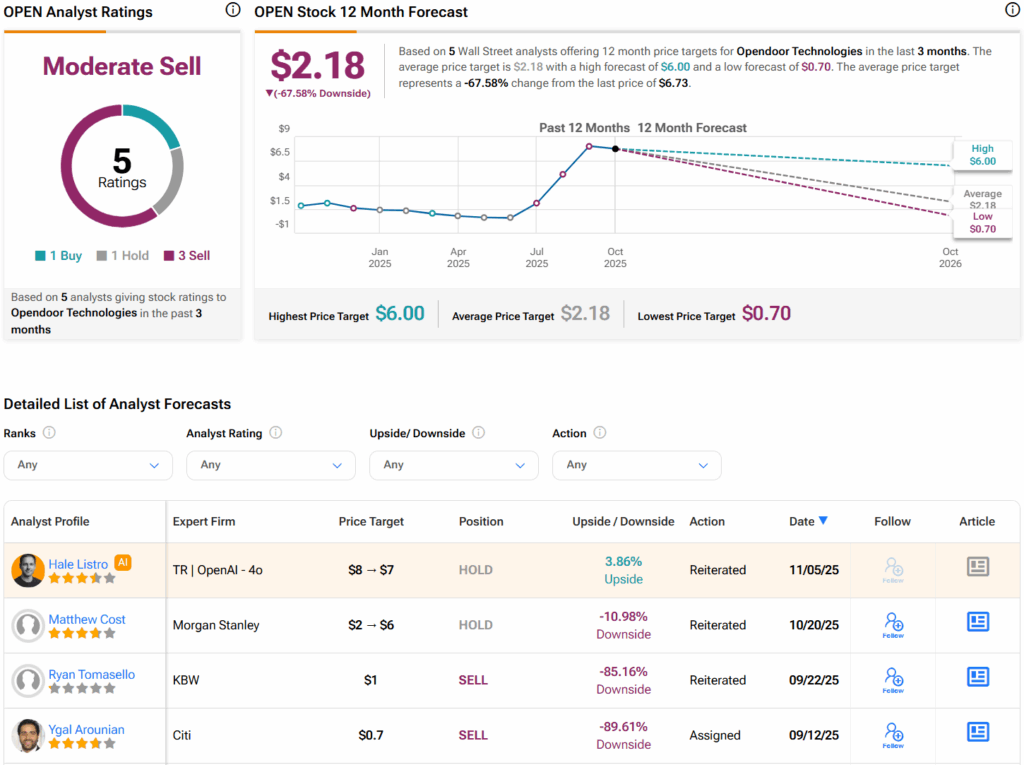Open Hale Listro analyst profile

[78, 564]
